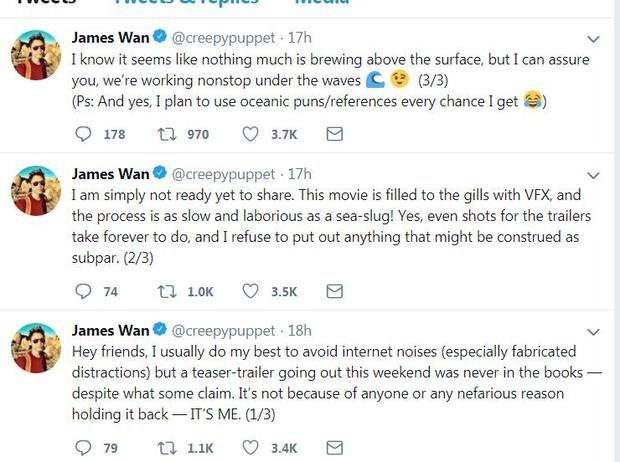
Task: Retweet the (2/3) VFX tweet
Action: 166,291
